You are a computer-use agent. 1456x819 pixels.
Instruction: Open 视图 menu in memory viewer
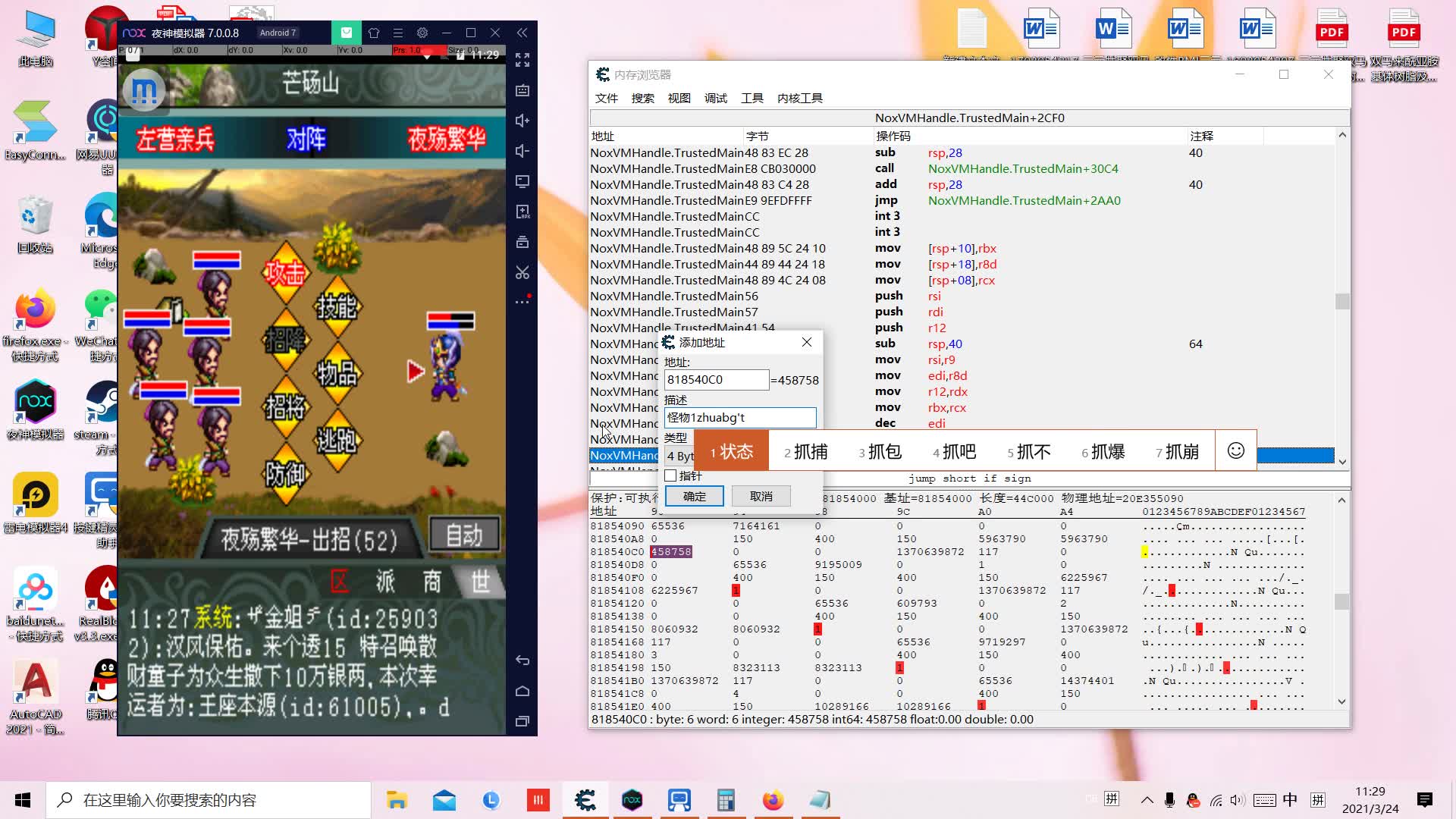click(679, 98)
